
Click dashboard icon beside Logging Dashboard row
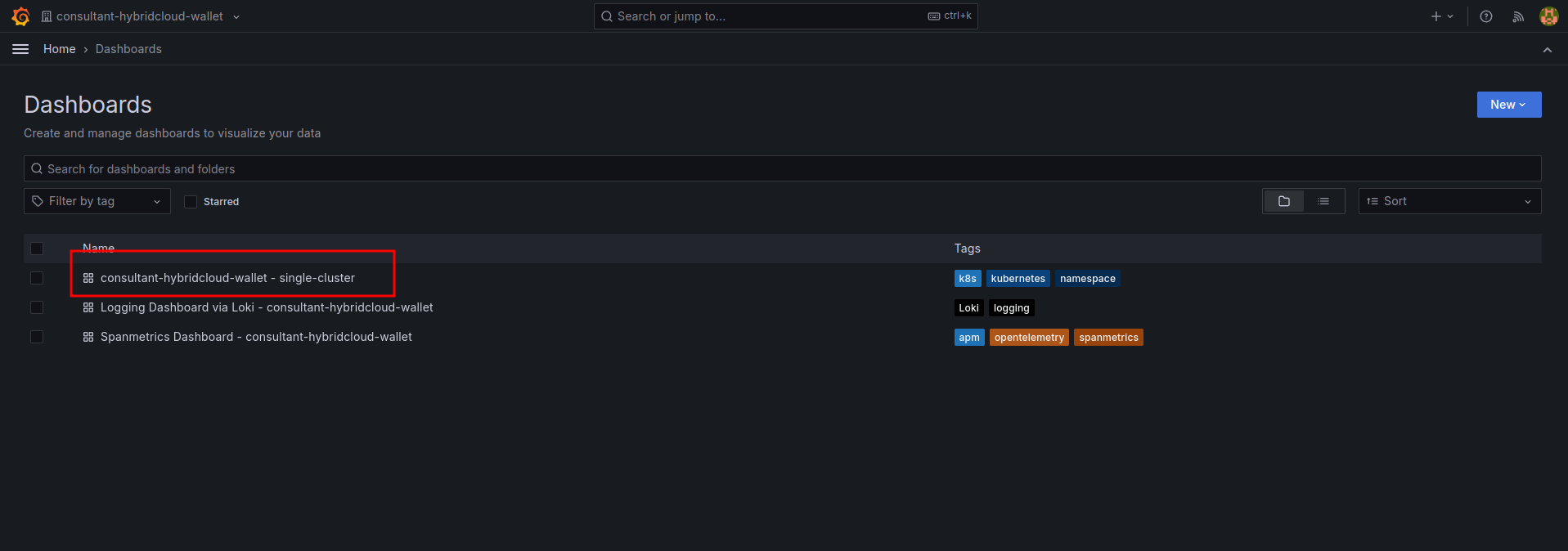tap(88, 307)
